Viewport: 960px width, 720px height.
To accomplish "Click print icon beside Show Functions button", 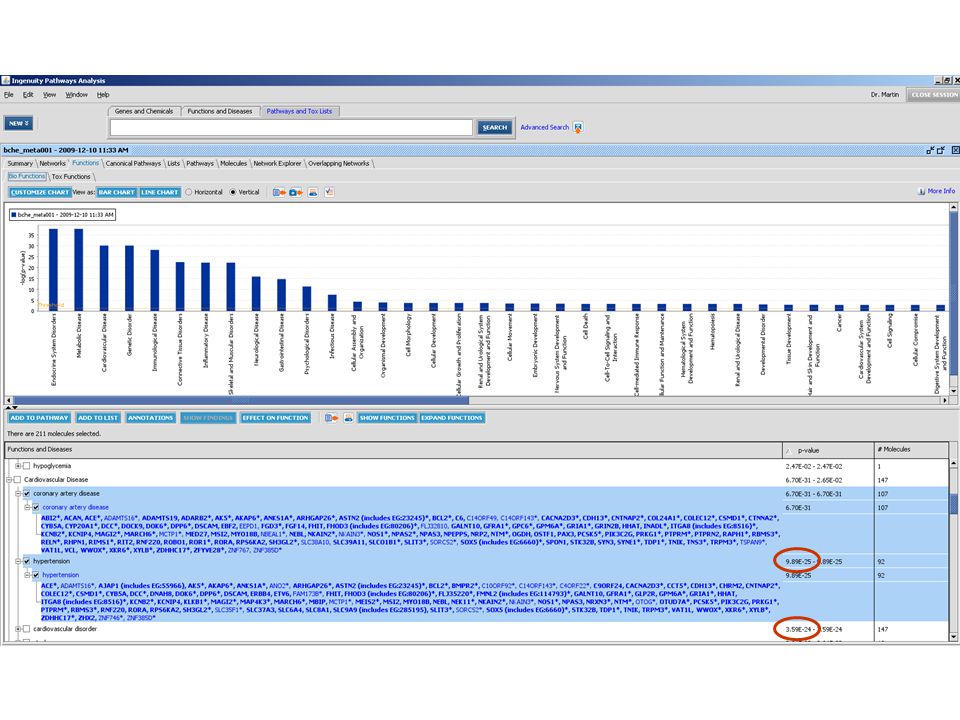I will (348, 418).
